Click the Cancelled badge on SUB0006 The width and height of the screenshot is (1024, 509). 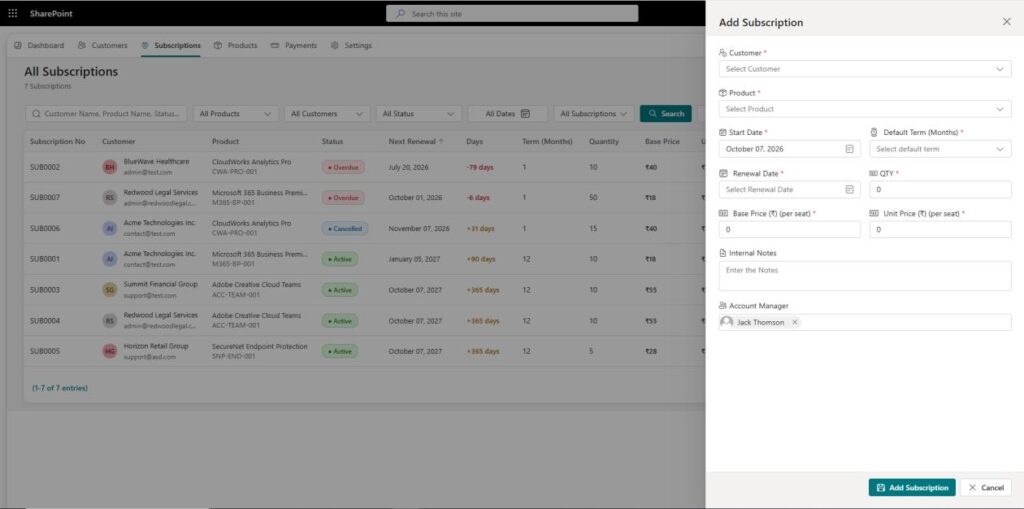pyautogui.click(x=345, y=229)
